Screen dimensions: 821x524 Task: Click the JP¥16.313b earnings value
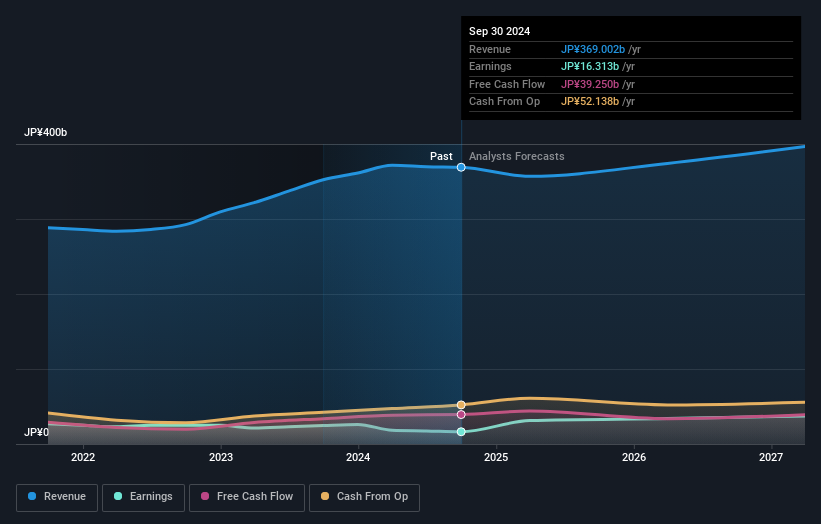pyautogui.click(x=590, y=66)
